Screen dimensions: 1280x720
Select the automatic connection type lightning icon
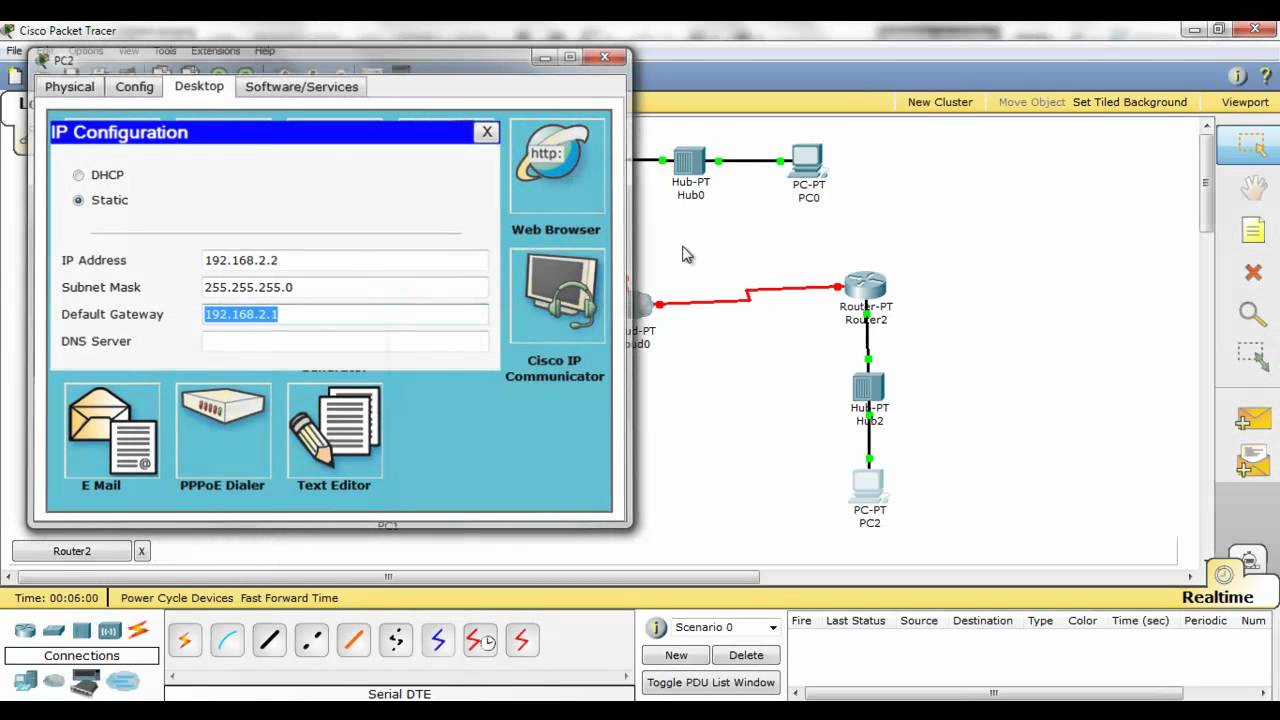[x=185, y=640]
